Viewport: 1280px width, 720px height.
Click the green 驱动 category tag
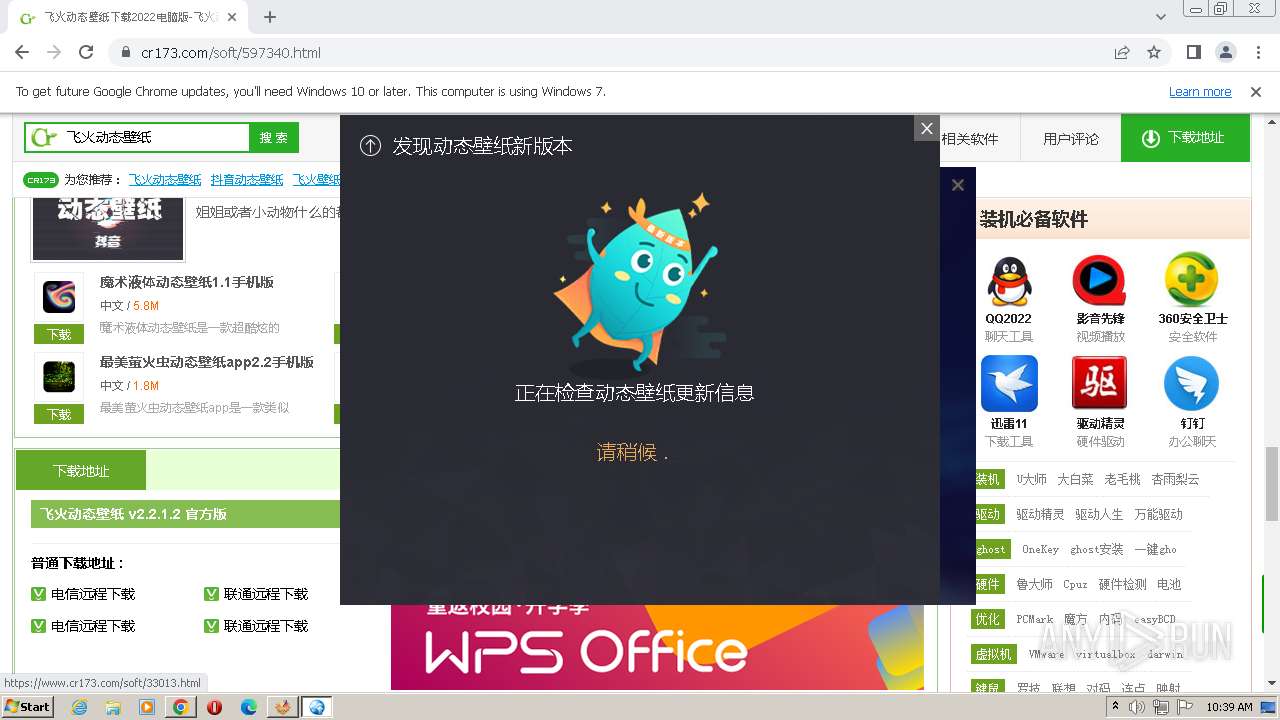click(988, 514)
